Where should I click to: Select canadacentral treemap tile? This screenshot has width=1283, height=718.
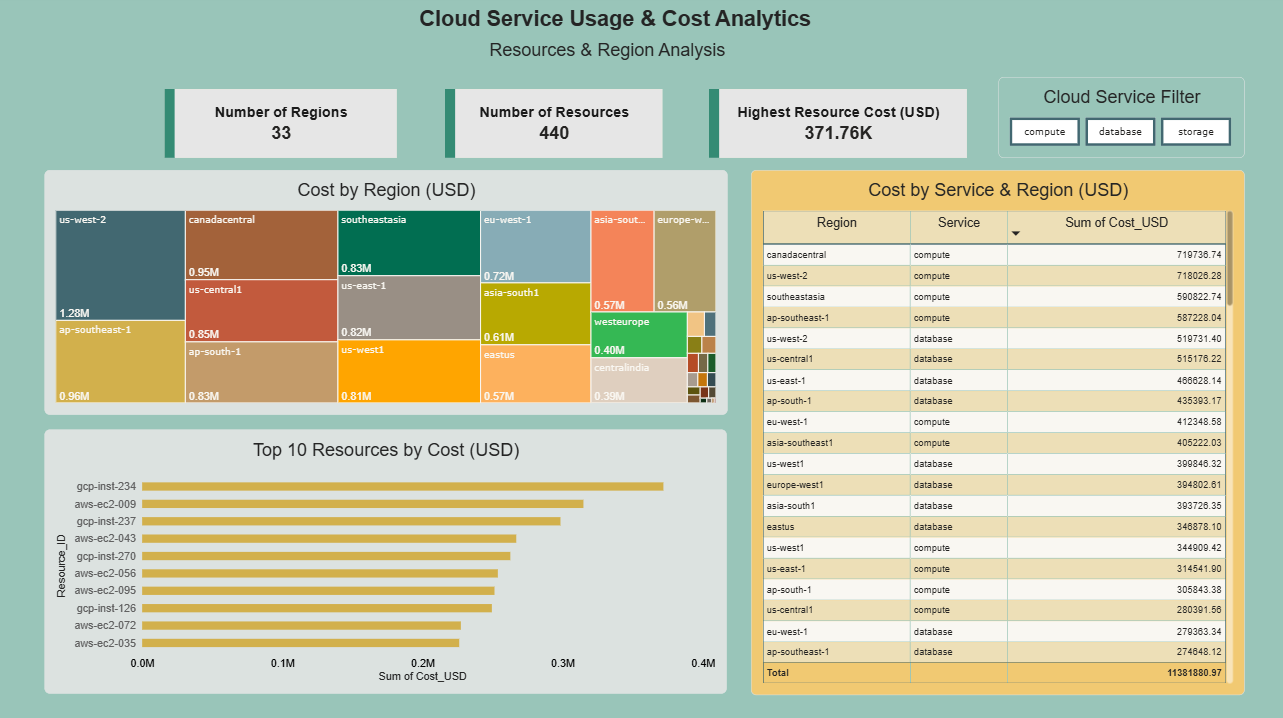tap(261, 245)
